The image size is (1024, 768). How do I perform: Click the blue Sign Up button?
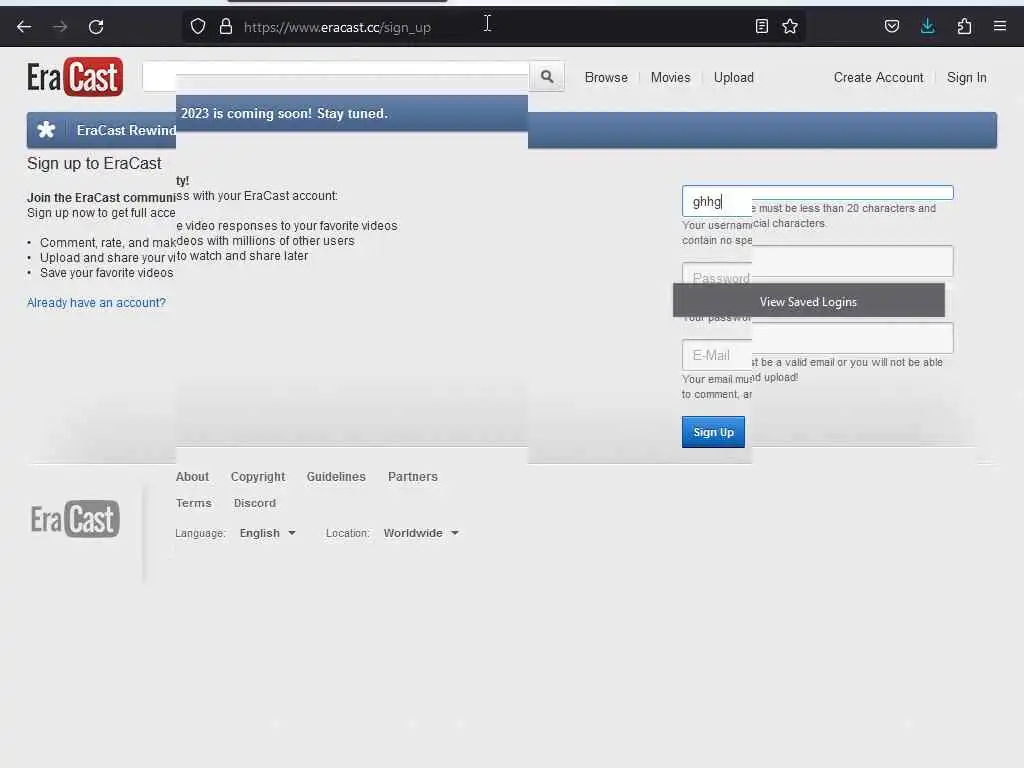pyautogui.click(x=713, y=432)
